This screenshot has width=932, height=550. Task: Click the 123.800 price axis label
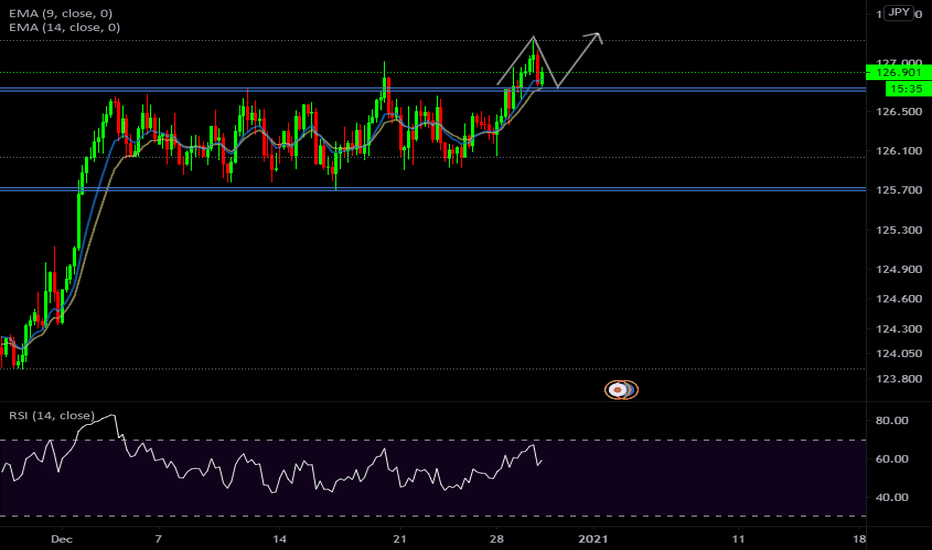(x=899, y=379)
